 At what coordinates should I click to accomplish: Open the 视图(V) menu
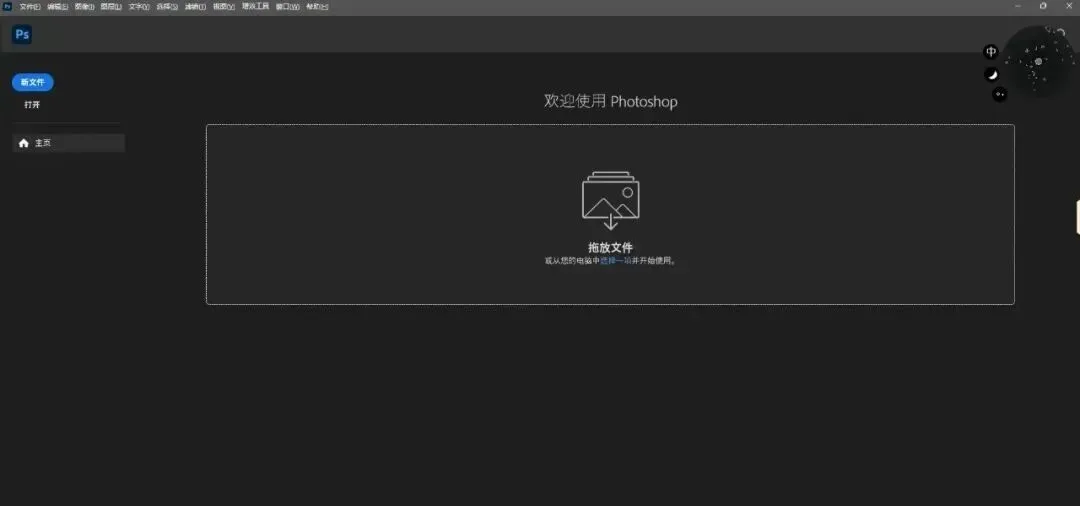[x=223, y=6]
